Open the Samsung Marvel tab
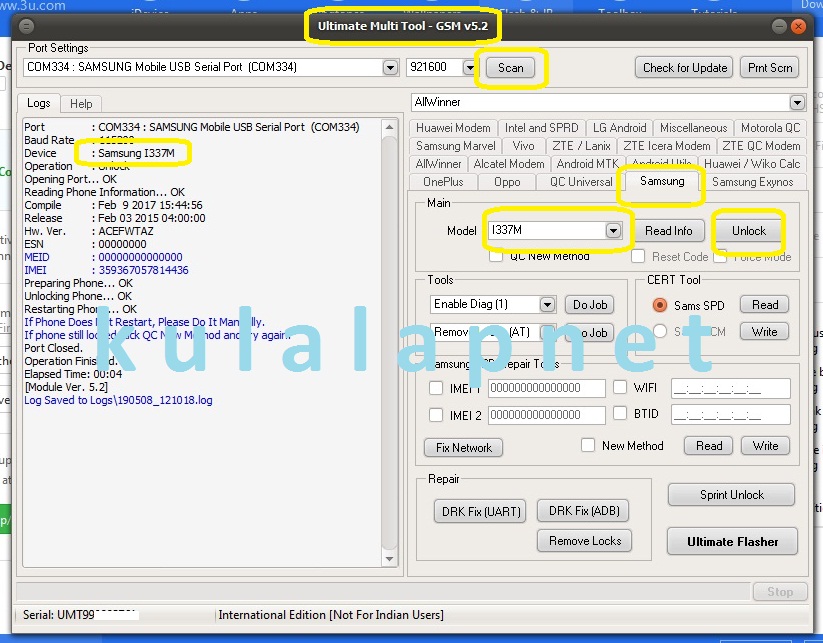 click(456, 146)
